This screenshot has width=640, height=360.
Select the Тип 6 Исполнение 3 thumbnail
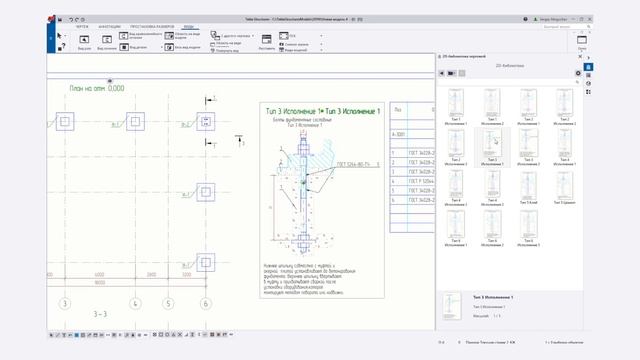528,228
